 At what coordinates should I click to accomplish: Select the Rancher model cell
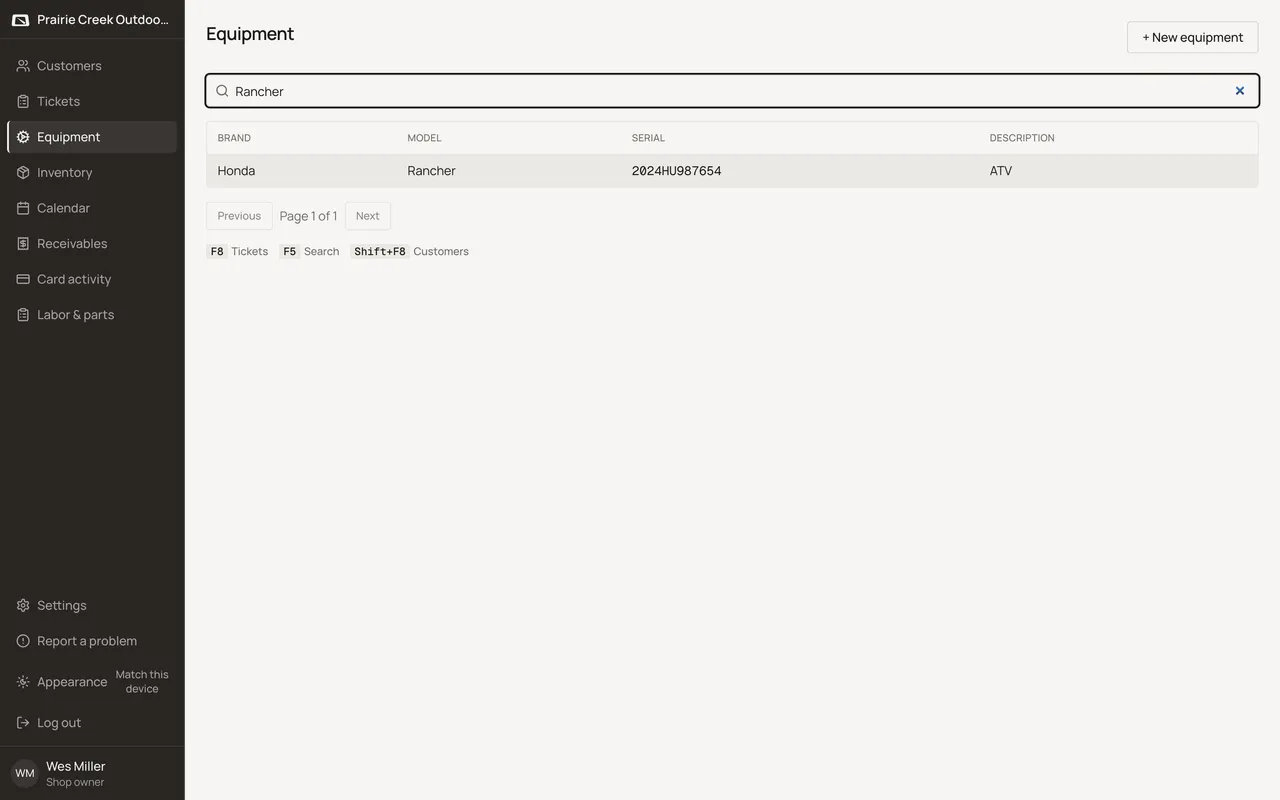coord(431,171)
